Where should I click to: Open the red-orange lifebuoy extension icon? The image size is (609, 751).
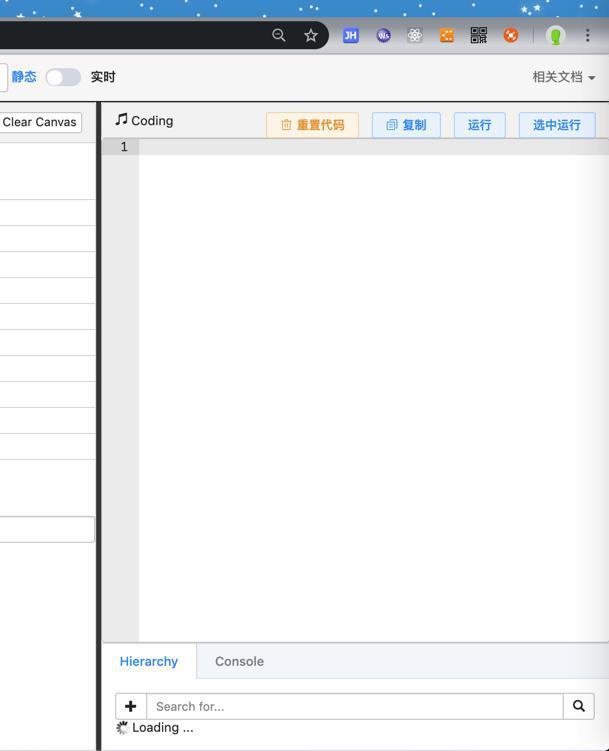511,35
